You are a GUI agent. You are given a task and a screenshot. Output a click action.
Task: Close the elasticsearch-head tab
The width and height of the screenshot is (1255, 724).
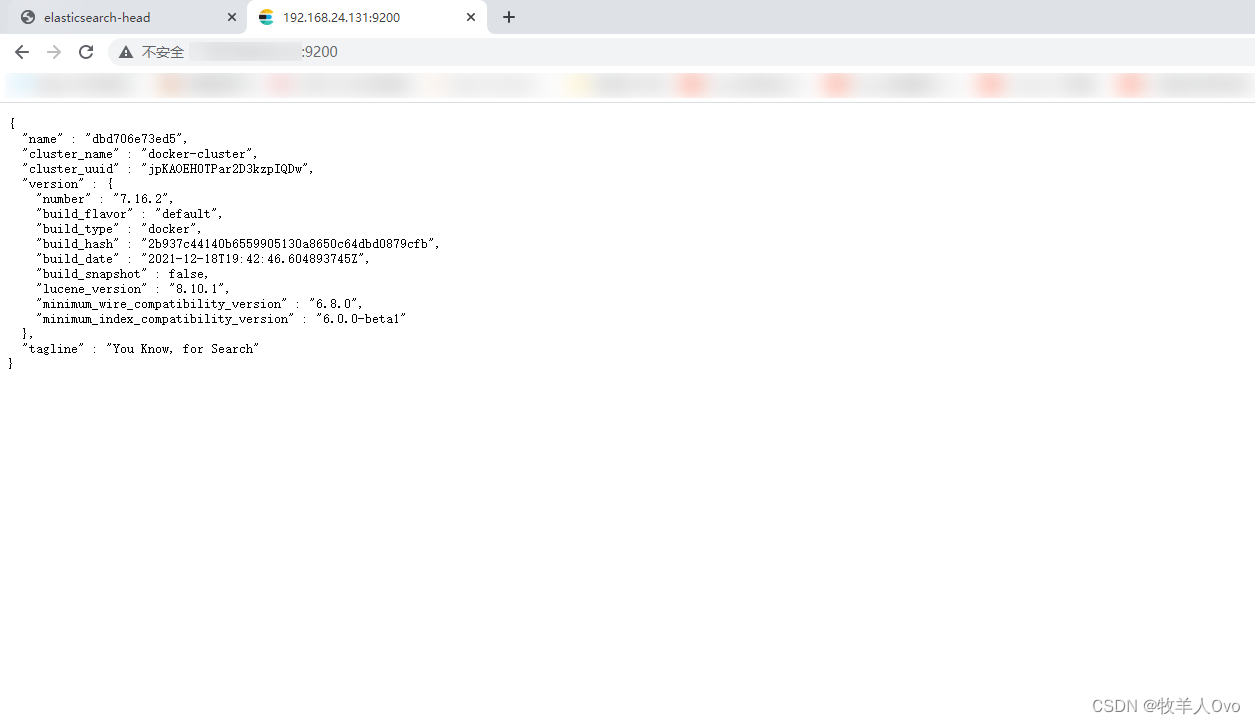click(x=231, y=17)
